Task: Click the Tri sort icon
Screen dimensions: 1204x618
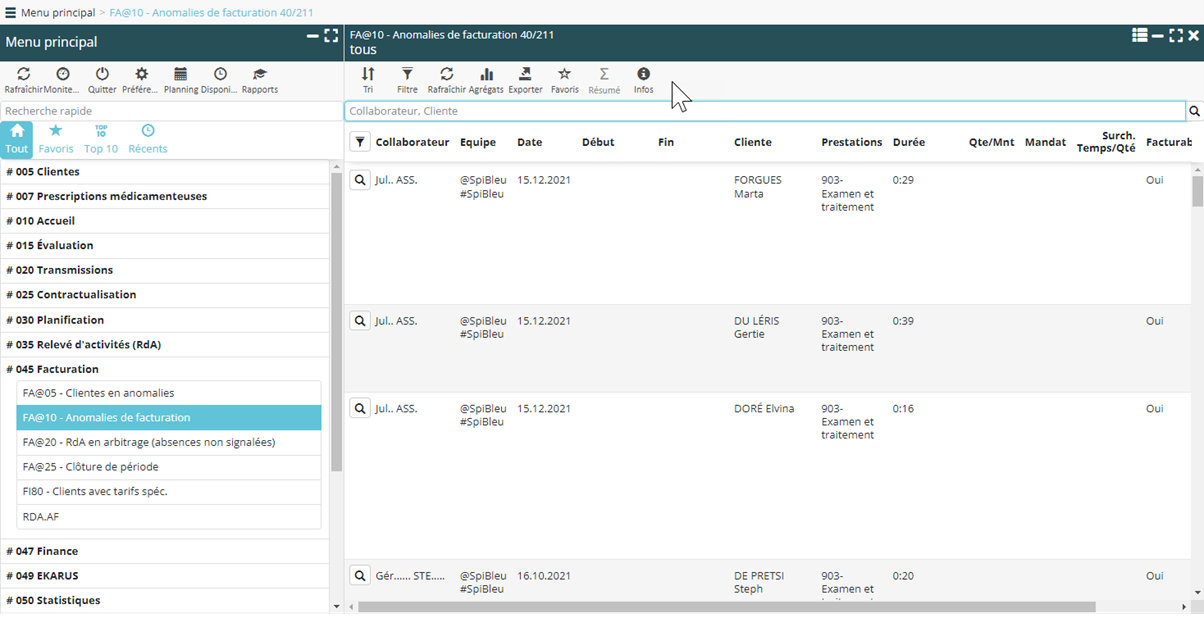Action: click(x=368, y=75)
